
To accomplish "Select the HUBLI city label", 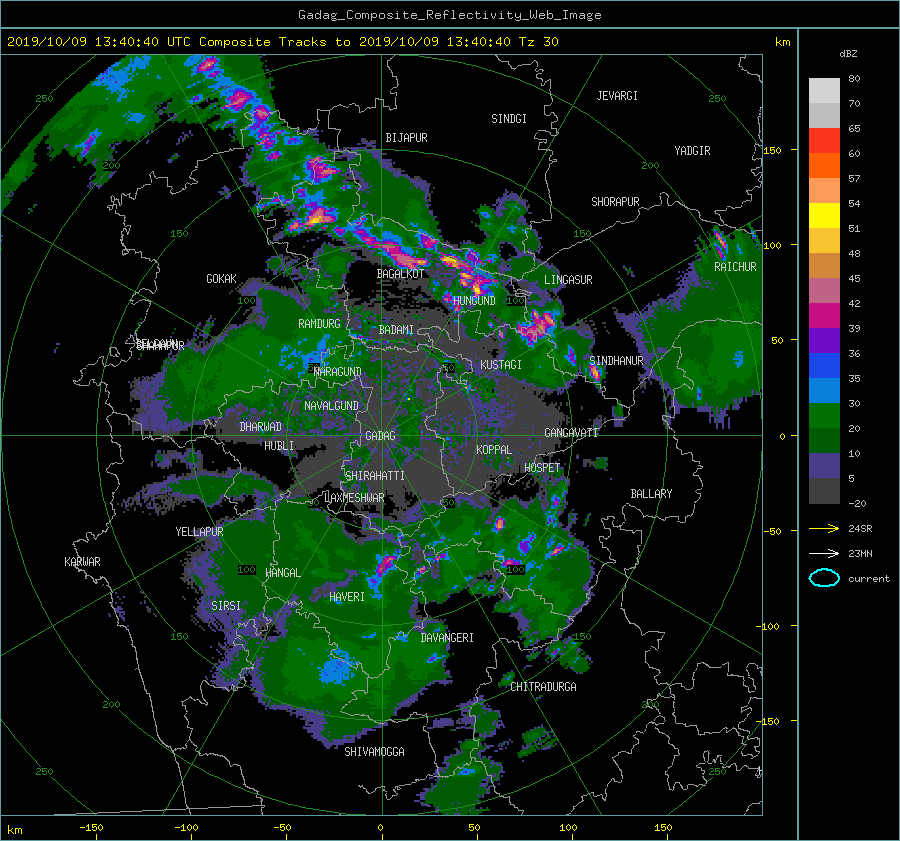I will pyautogui.click(x=279, y=446).
